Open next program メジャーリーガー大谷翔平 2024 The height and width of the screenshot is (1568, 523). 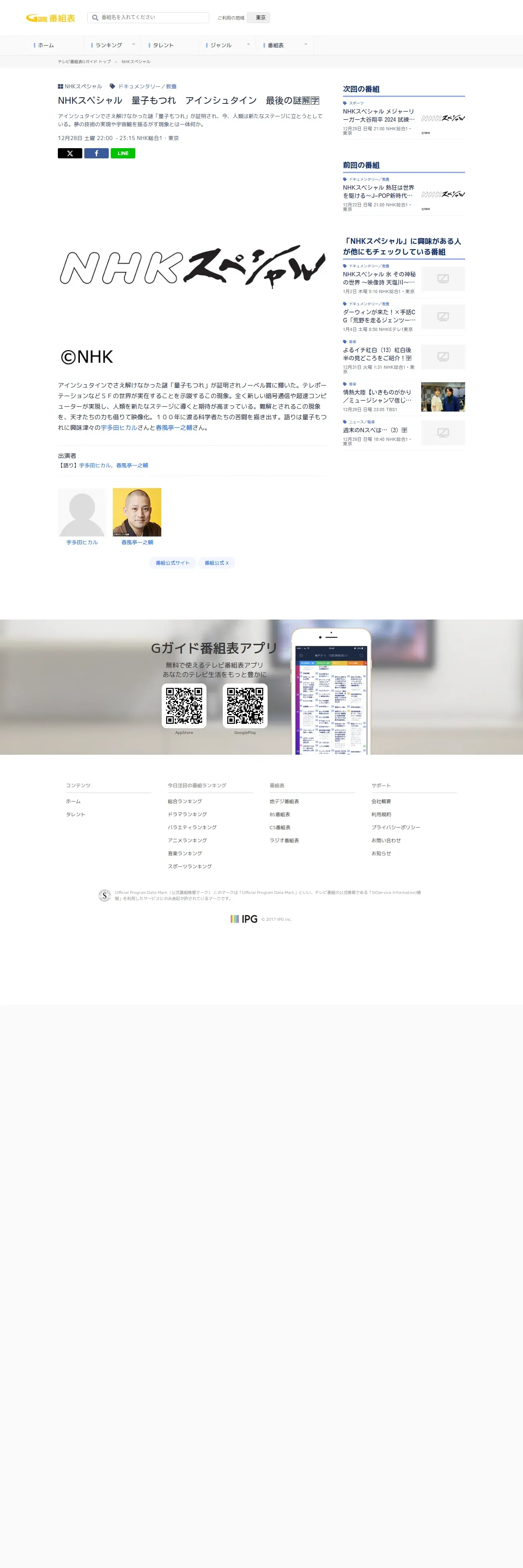coord(379,116)
